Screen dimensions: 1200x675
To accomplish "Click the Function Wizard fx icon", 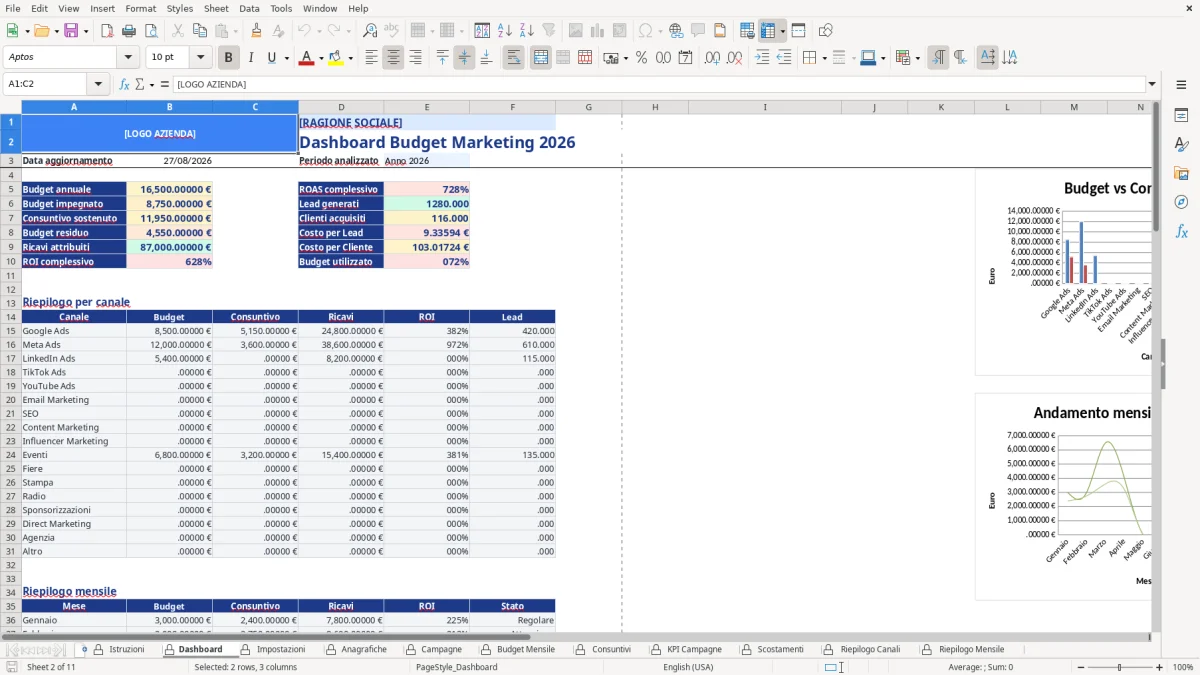I will (x=124, y=84).
